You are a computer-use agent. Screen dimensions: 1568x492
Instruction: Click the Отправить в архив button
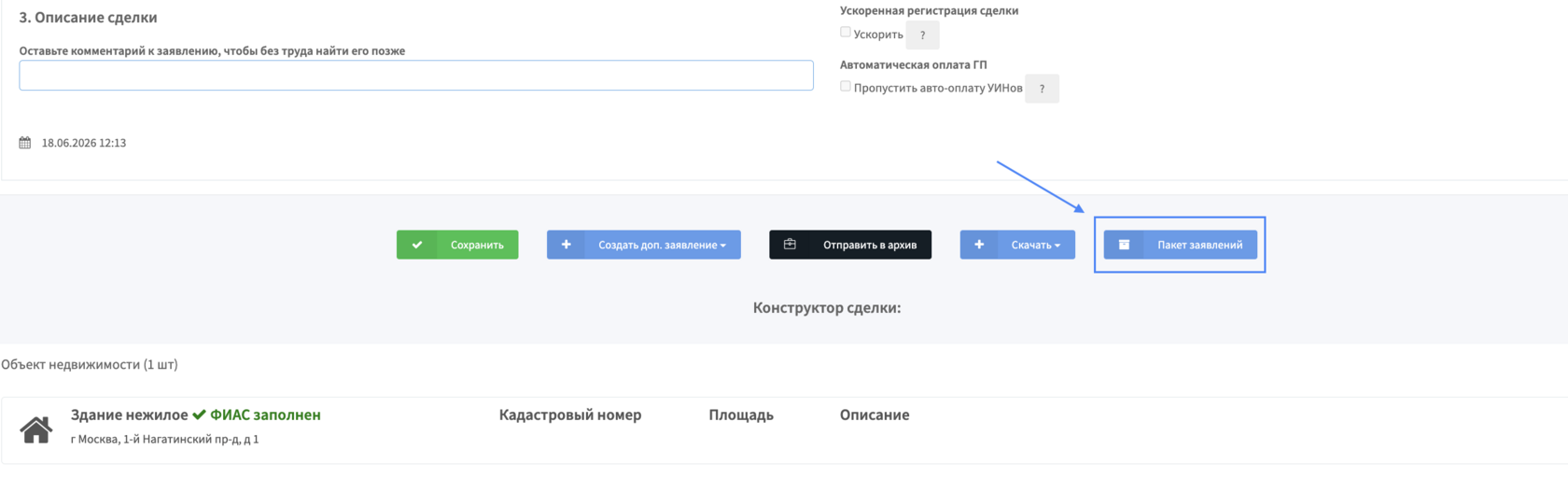coord(850,245)
